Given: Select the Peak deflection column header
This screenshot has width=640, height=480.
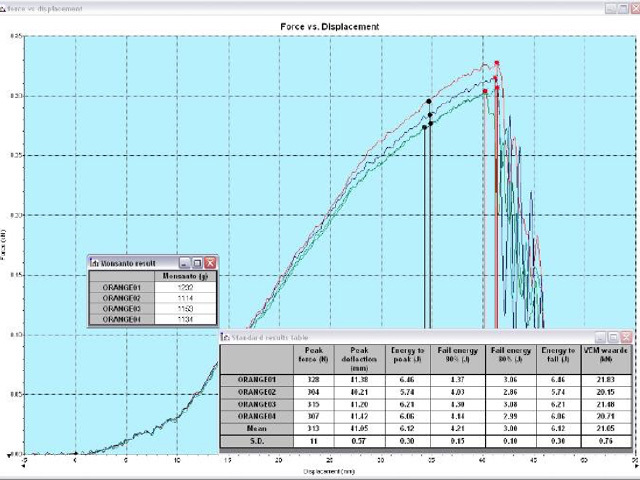Looking at the screenshot, I should tap(361, 358).
